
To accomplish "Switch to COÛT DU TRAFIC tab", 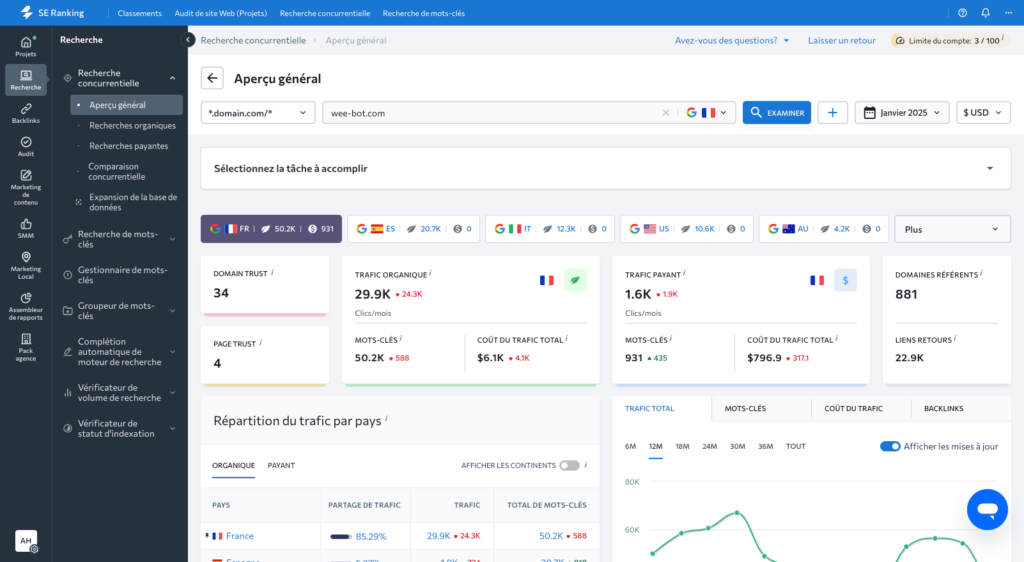I will [854, 409].
